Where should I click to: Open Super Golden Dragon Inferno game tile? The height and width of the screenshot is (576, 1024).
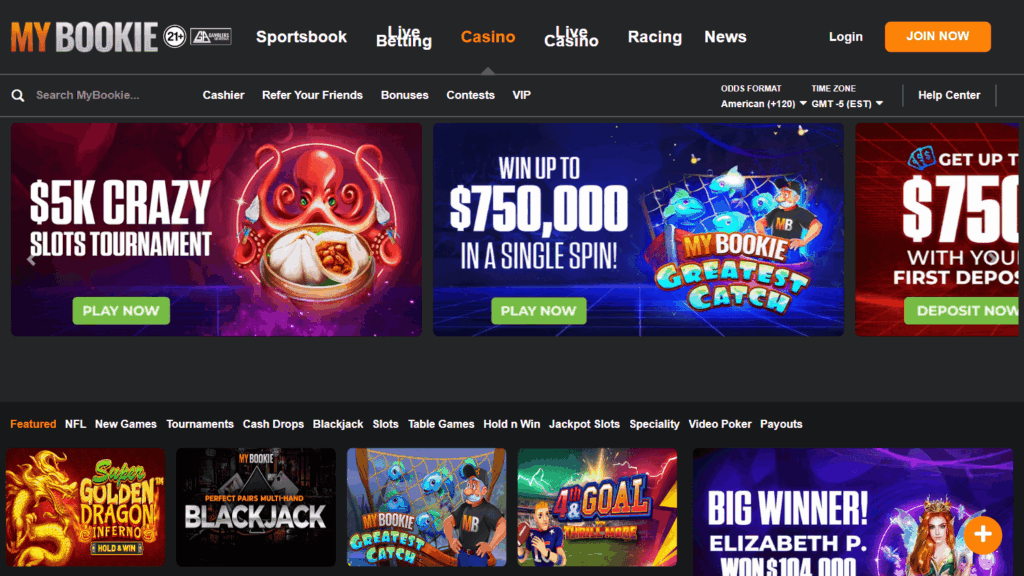[x=86, y=507]
